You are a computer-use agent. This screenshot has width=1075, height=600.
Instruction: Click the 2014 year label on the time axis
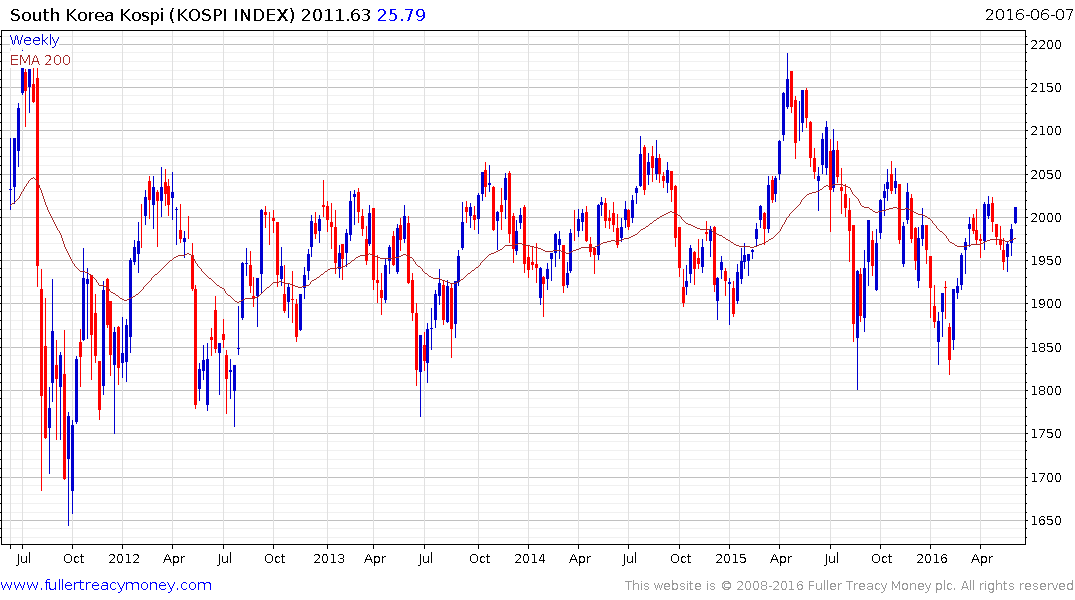[x=530, y=558]
